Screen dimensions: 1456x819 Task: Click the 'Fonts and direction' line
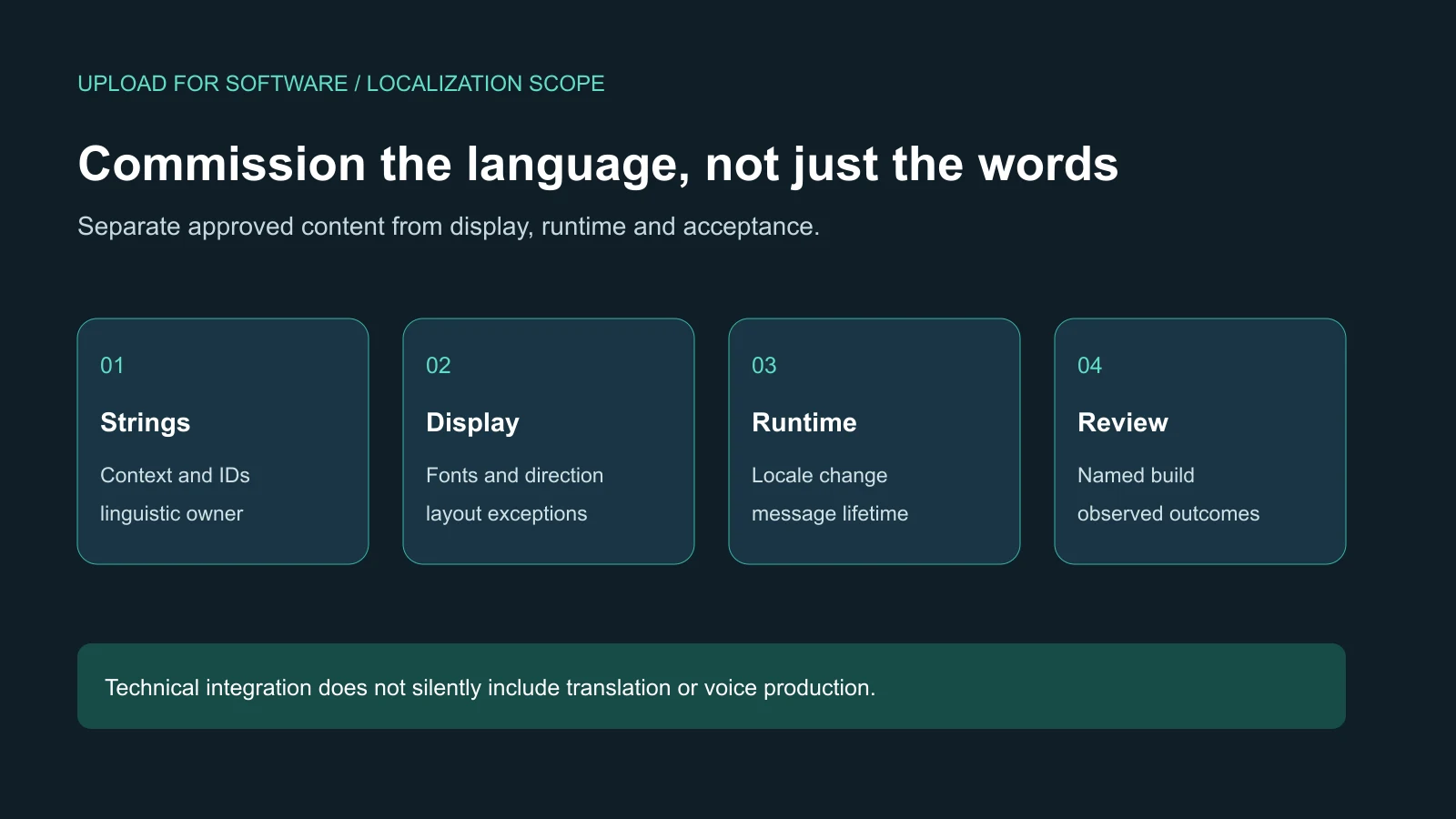pyautogui.click(x=514, y=475)
